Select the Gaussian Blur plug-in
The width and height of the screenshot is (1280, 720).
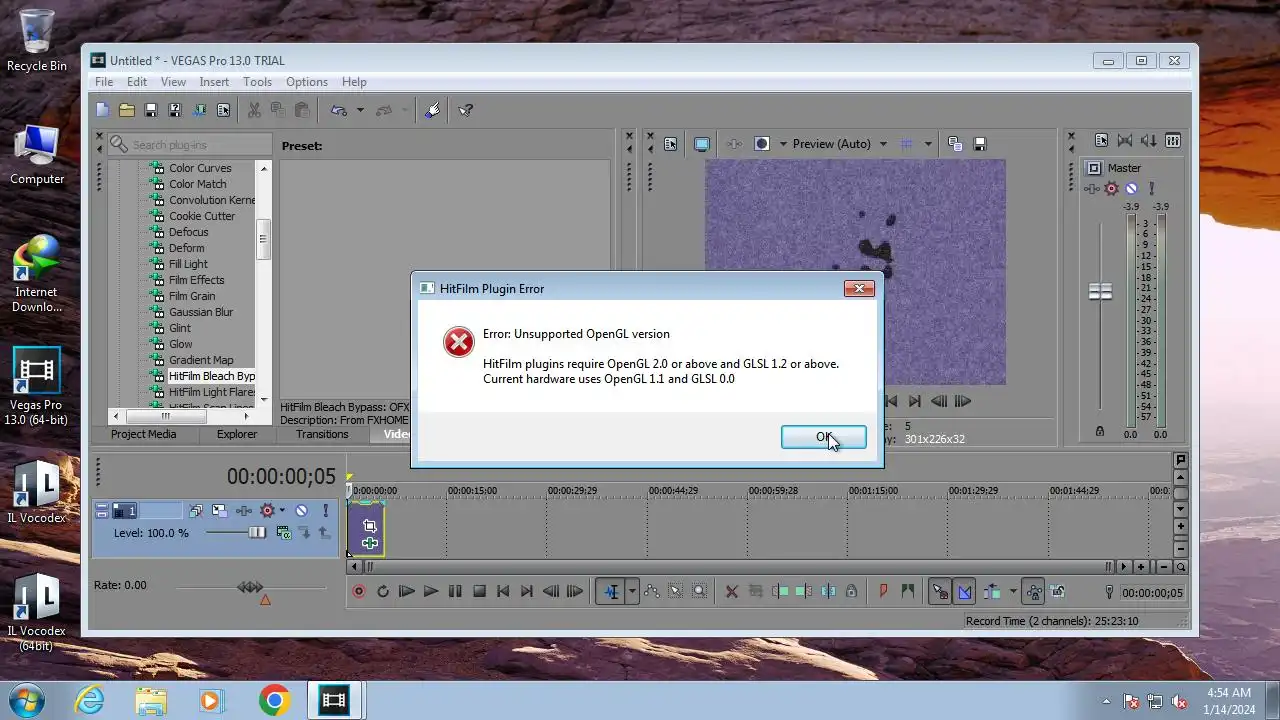(200, 312)
